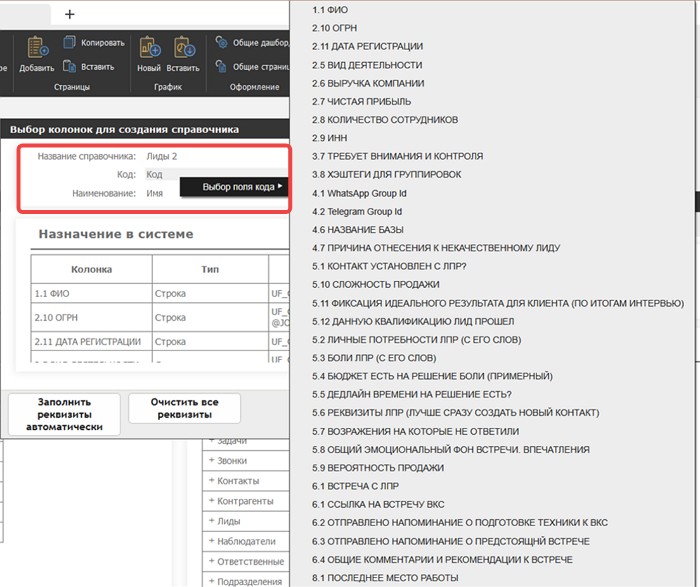
Task: Click table cell 2.10 ОГРН
Action: [92, 317]
